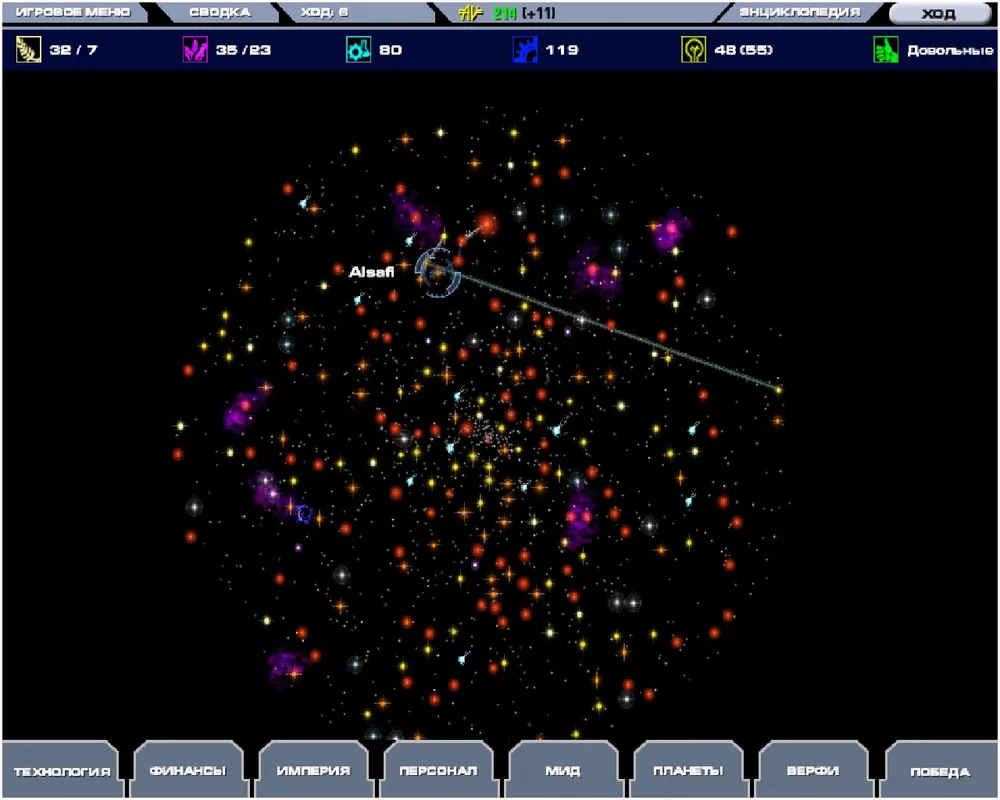The height and width of the screenshot is (800, 1000).
Task: Click the blue figure icon beside 119
Action: point(525,49)
